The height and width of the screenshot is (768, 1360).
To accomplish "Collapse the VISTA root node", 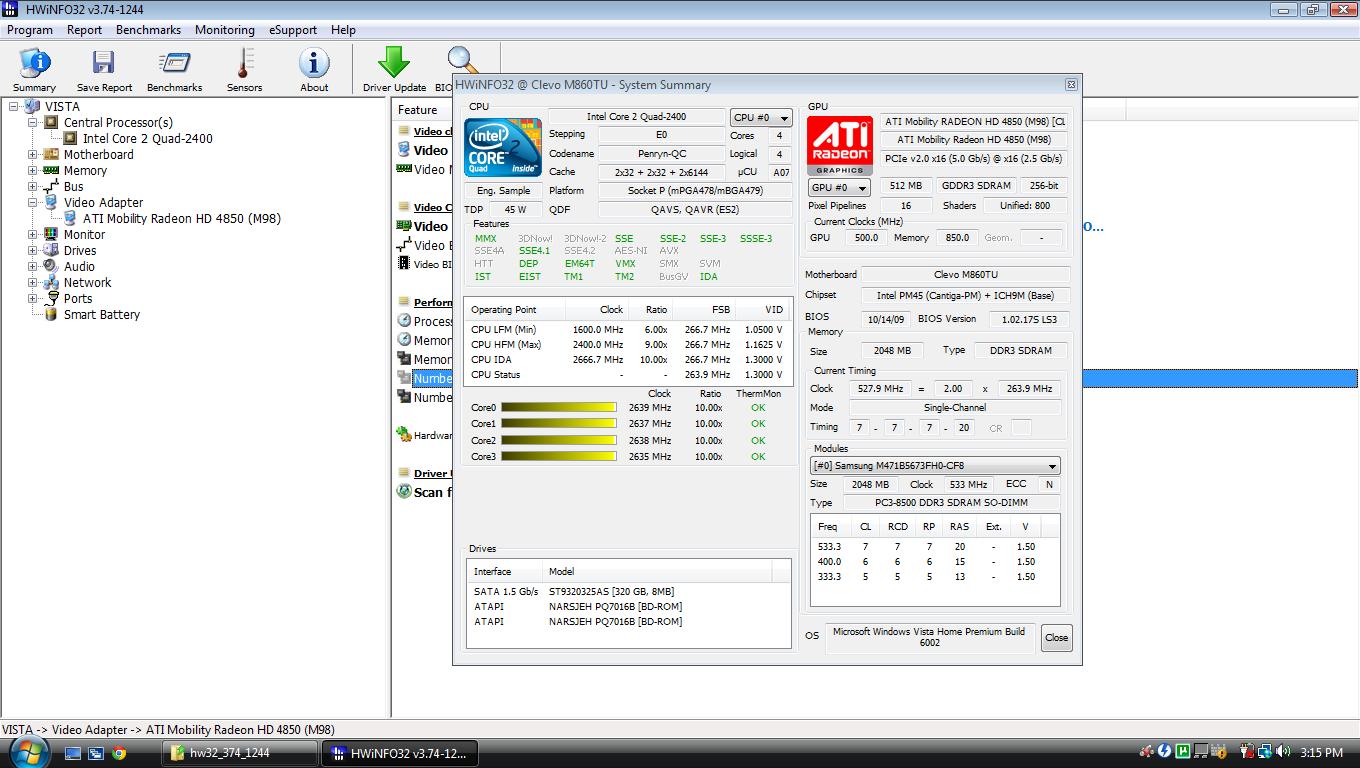I will point(14,107).
